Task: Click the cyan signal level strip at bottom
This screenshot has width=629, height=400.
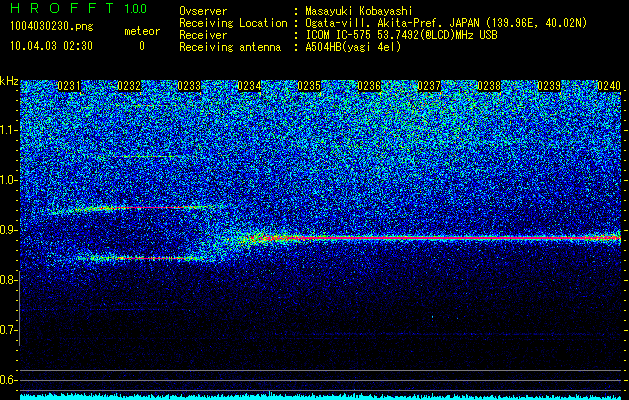Action: click(320, 396)
